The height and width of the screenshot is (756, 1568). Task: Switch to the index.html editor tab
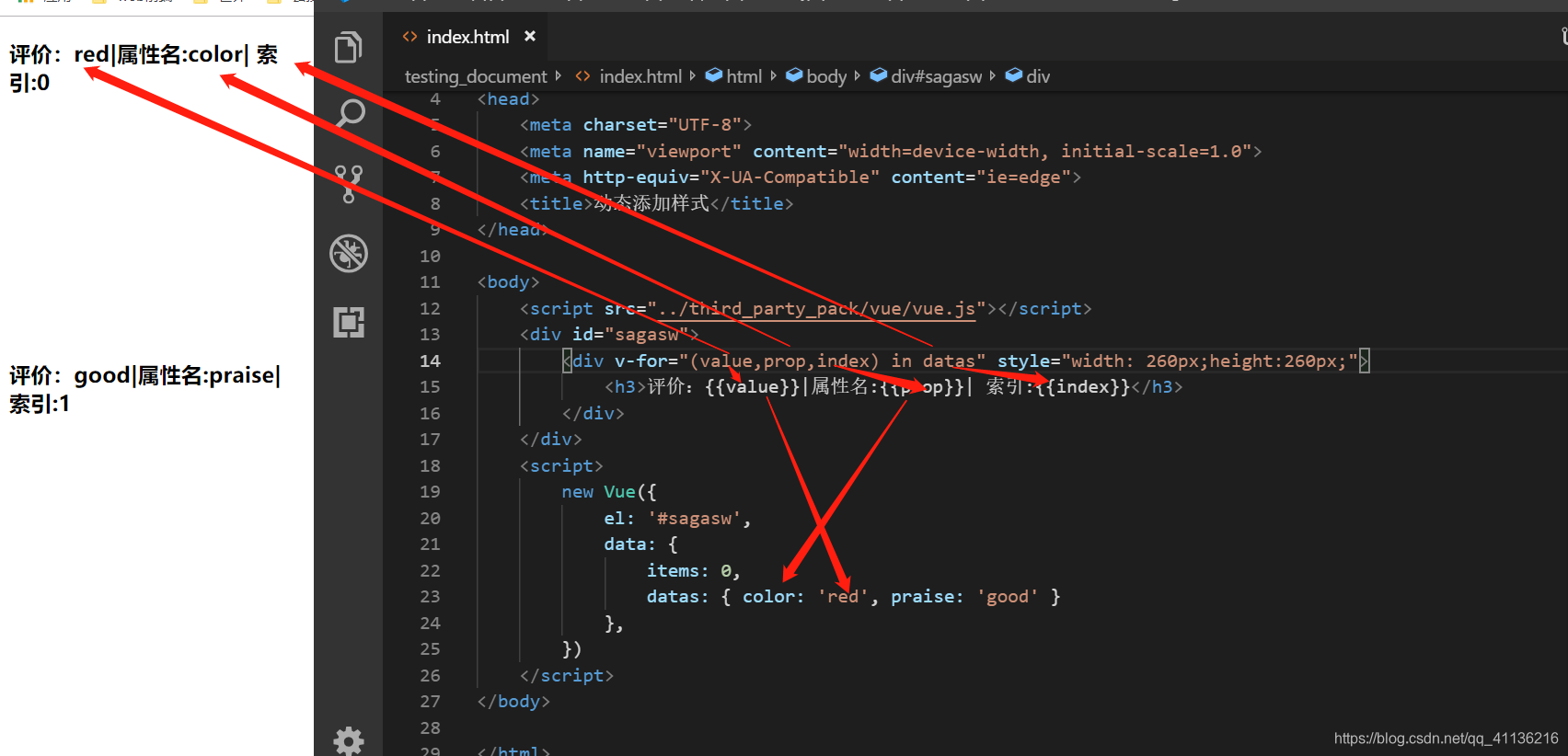[468, 37]
